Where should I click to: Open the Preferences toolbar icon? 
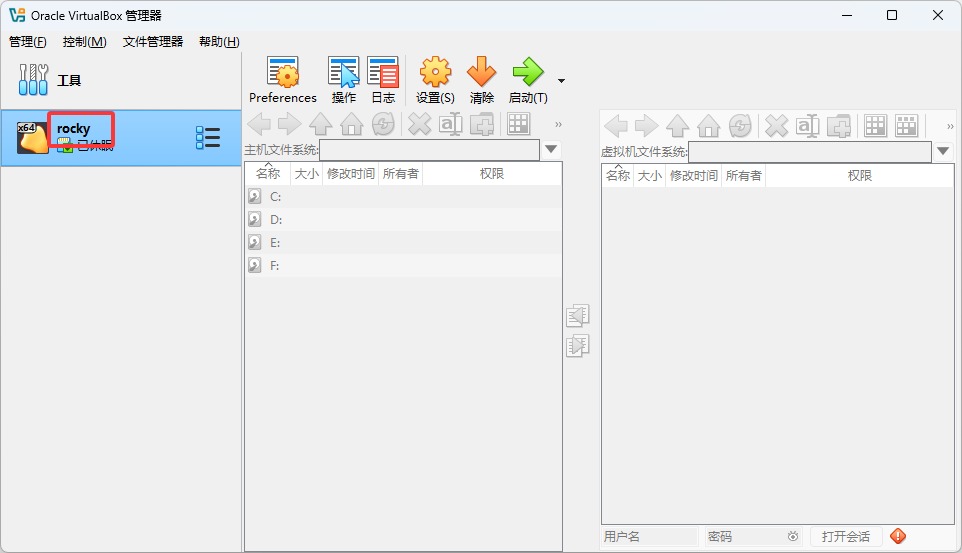[282, 79]
